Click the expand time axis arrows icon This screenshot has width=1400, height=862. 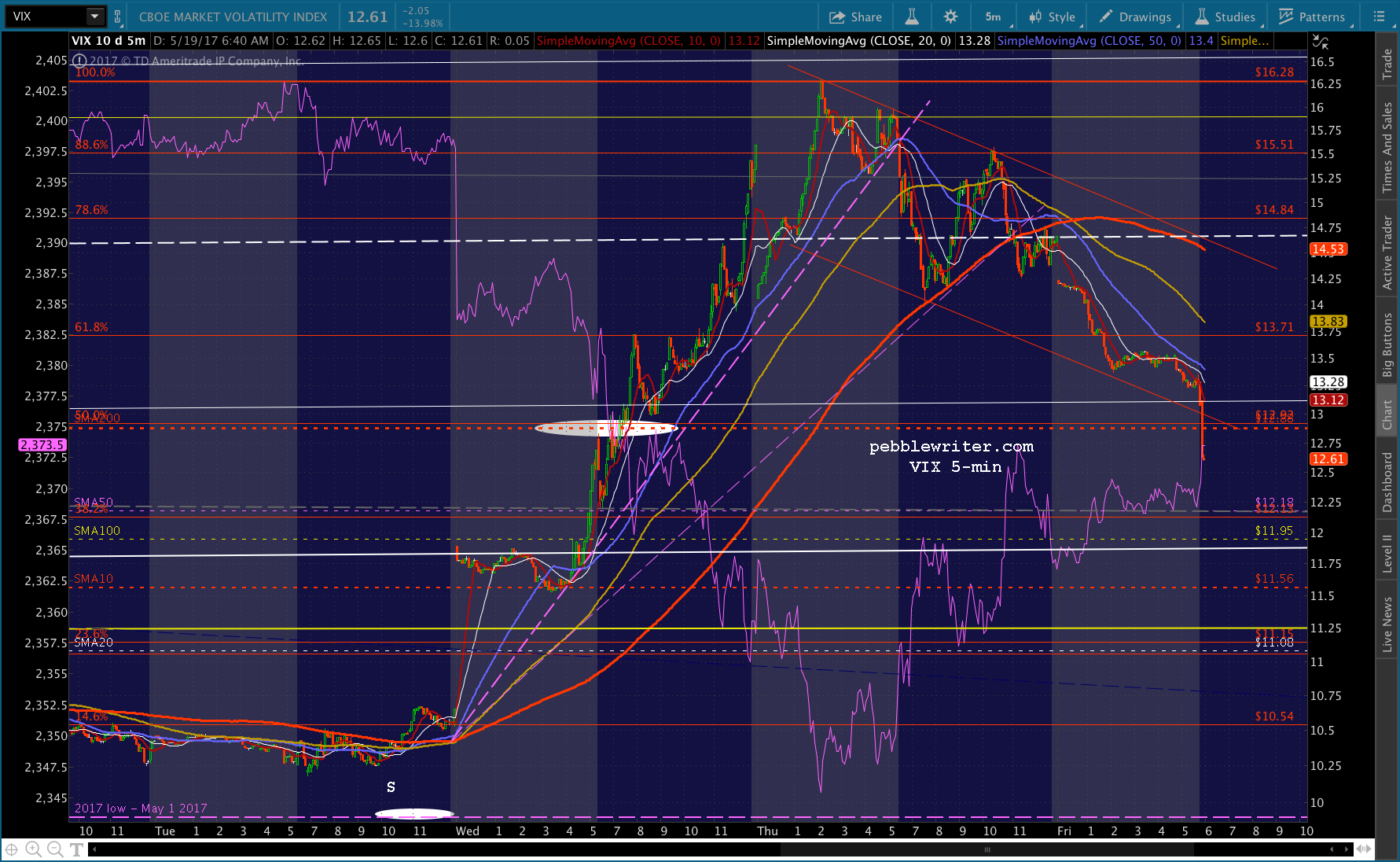point(1364,849)
